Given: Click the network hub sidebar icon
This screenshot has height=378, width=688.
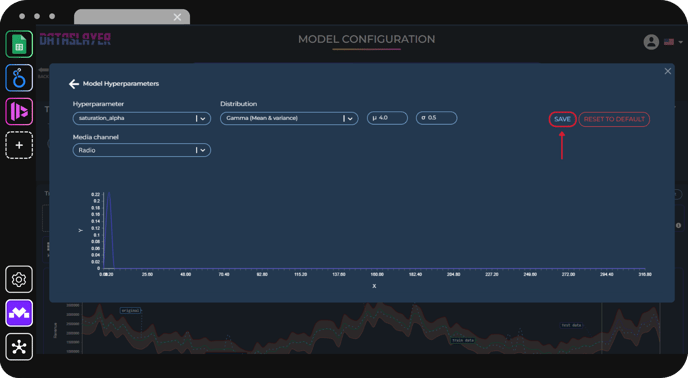Looking at the screenshot, I should tap(19, 347).
